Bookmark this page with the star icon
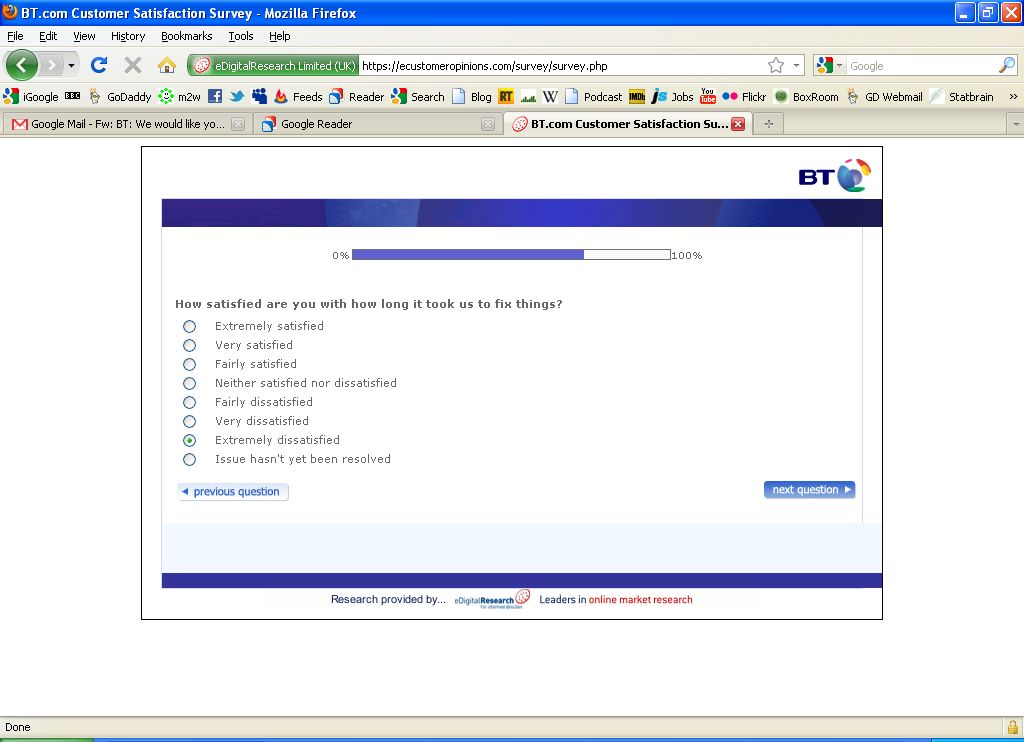This screenshot has width=1024, height=742. [x=776, y=66]
